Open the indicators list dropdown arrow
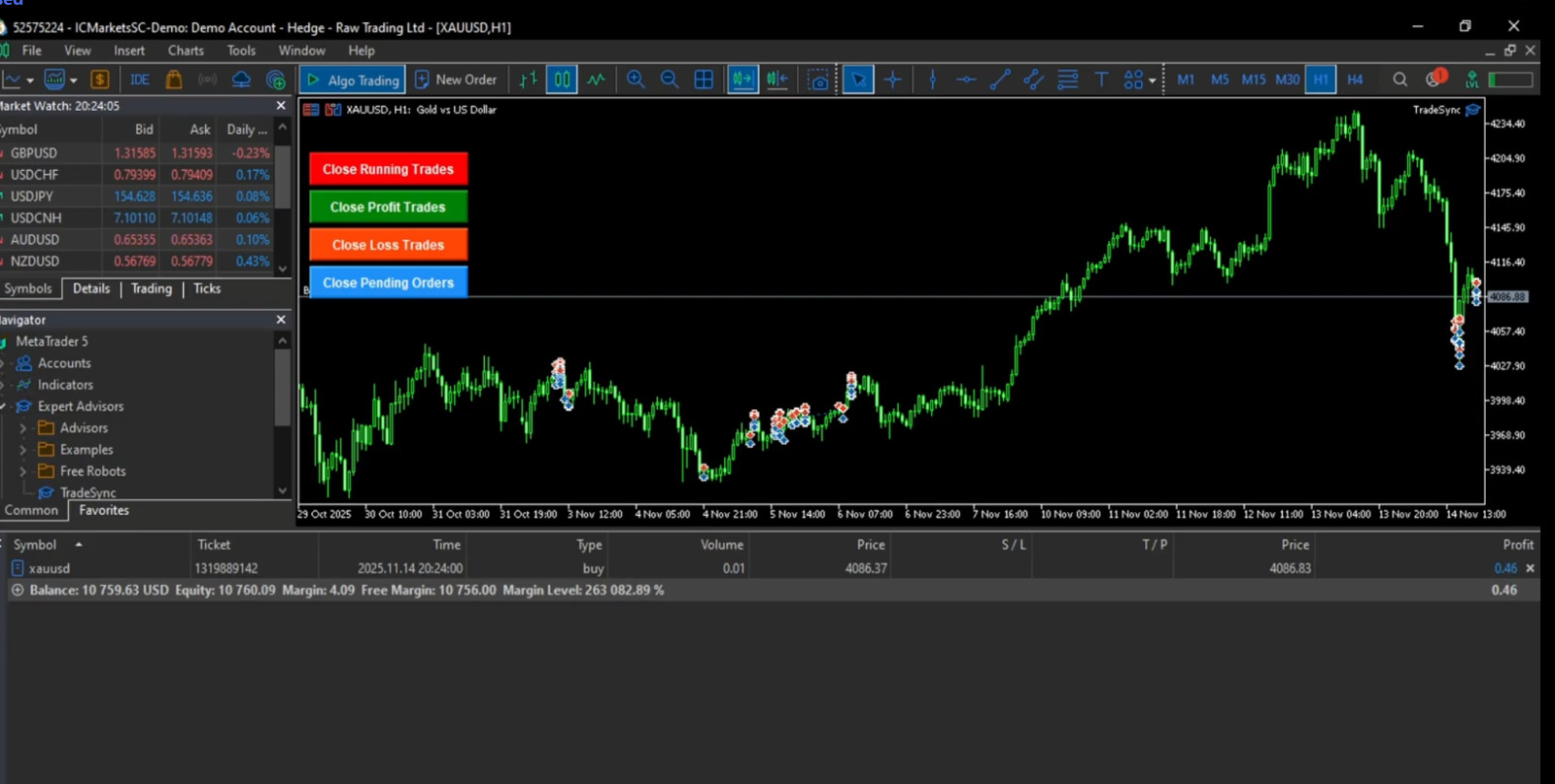 click(73, 81)
